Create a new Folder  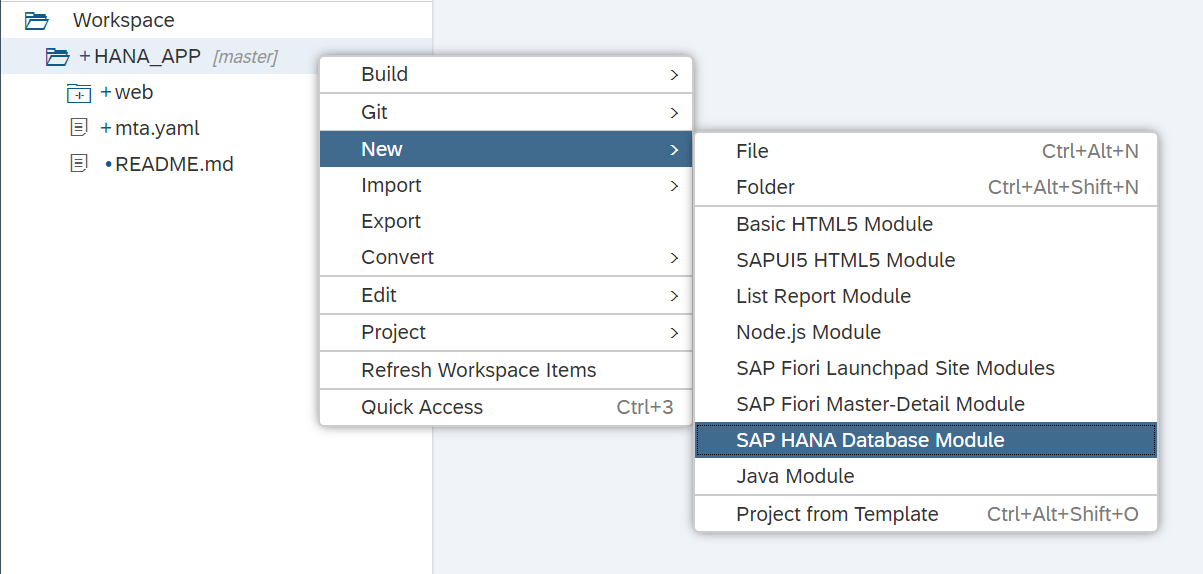point(926,187)
